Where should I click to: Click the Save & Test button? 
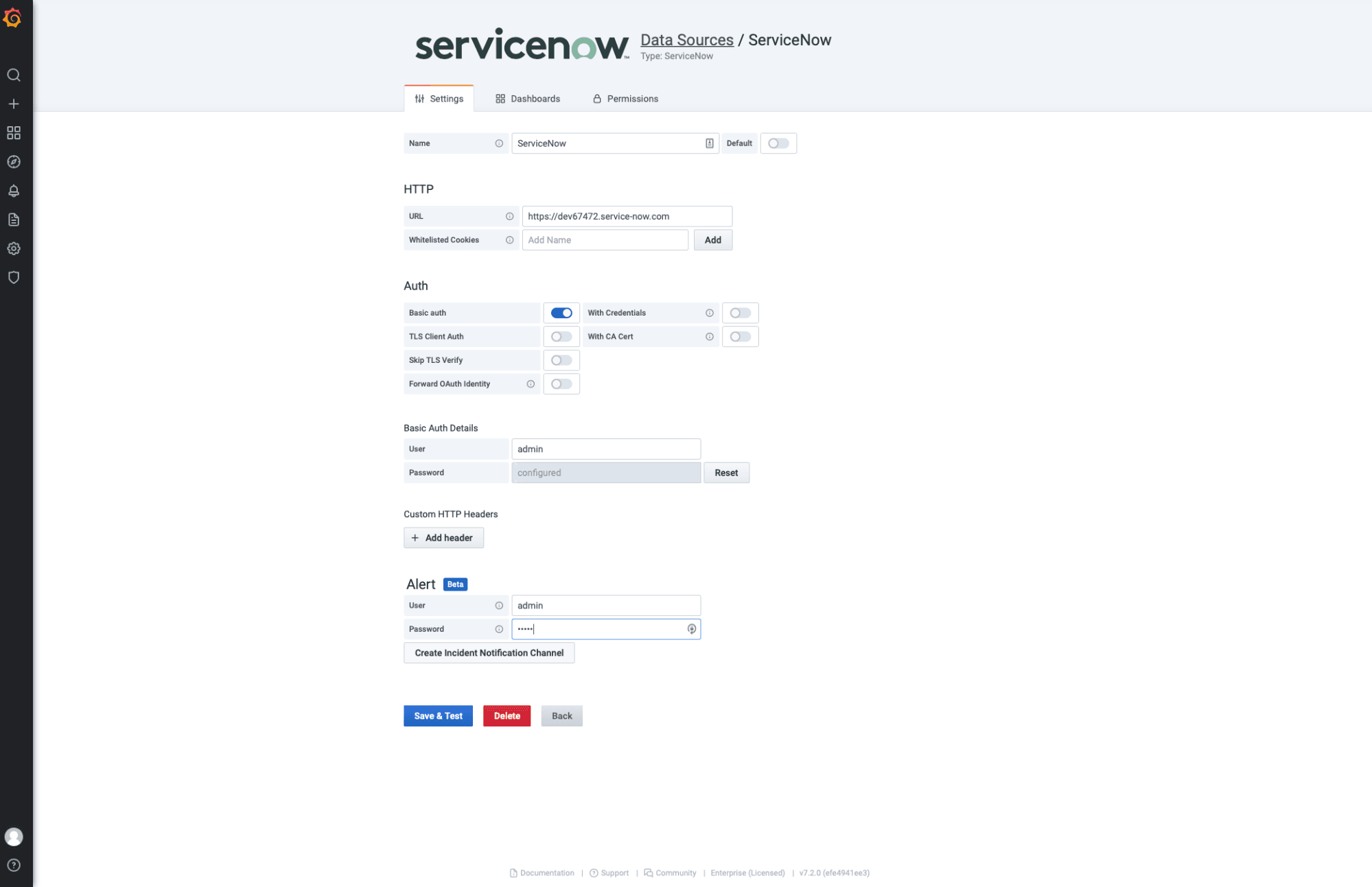pyautogui.click(x=438, y=715)
